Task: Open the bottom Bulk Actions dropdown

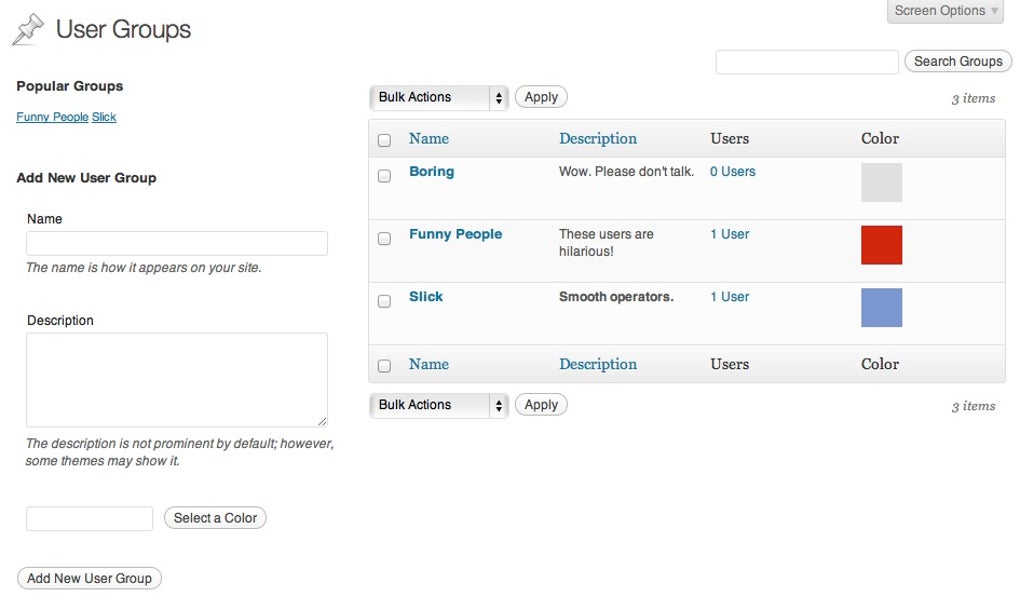Action: [438, 404]
